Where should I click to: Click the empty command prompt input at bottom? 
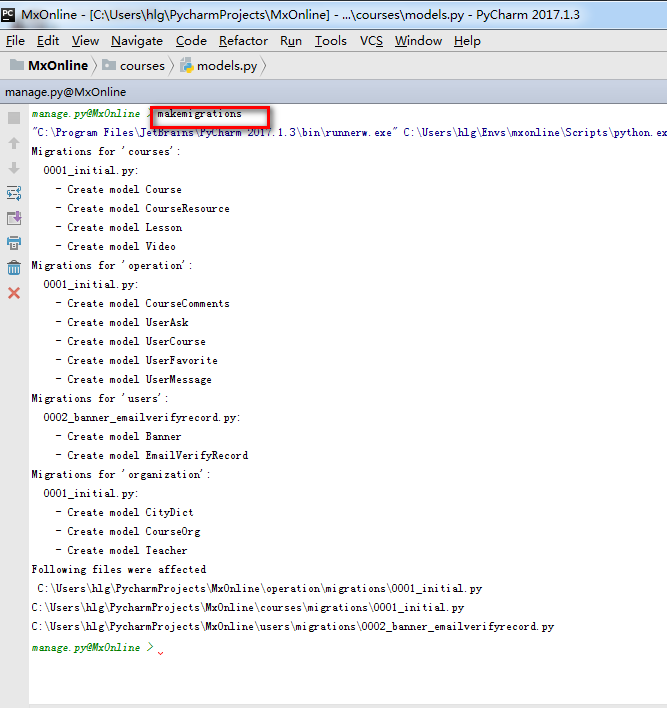[161, 648]
